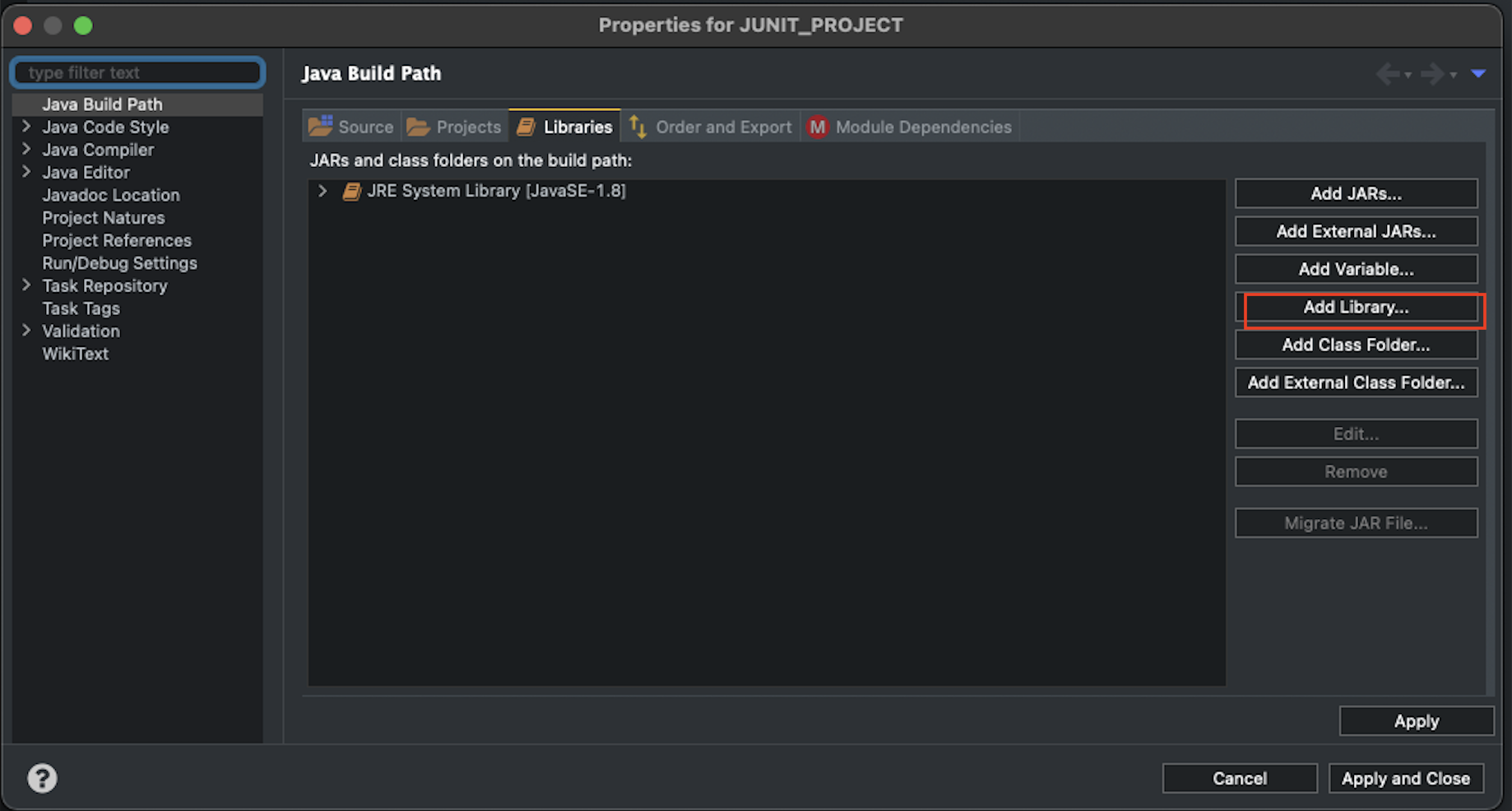The width and height of the screenshot is (1512, 811).
Task: Switch to the Source tab
Action: tap(364, 126)
